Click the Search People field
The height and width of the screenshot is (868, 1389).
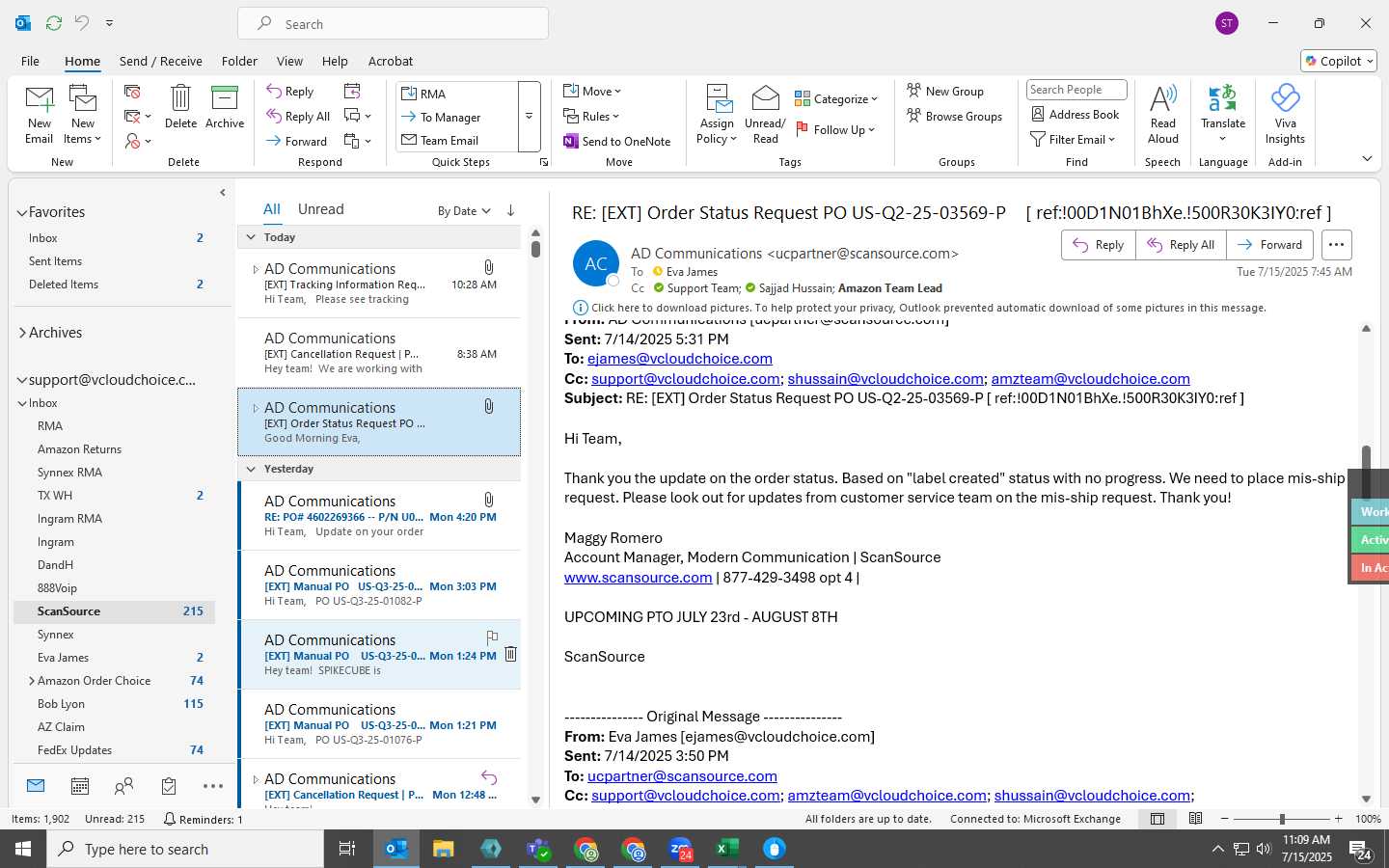pos(1076,90)
